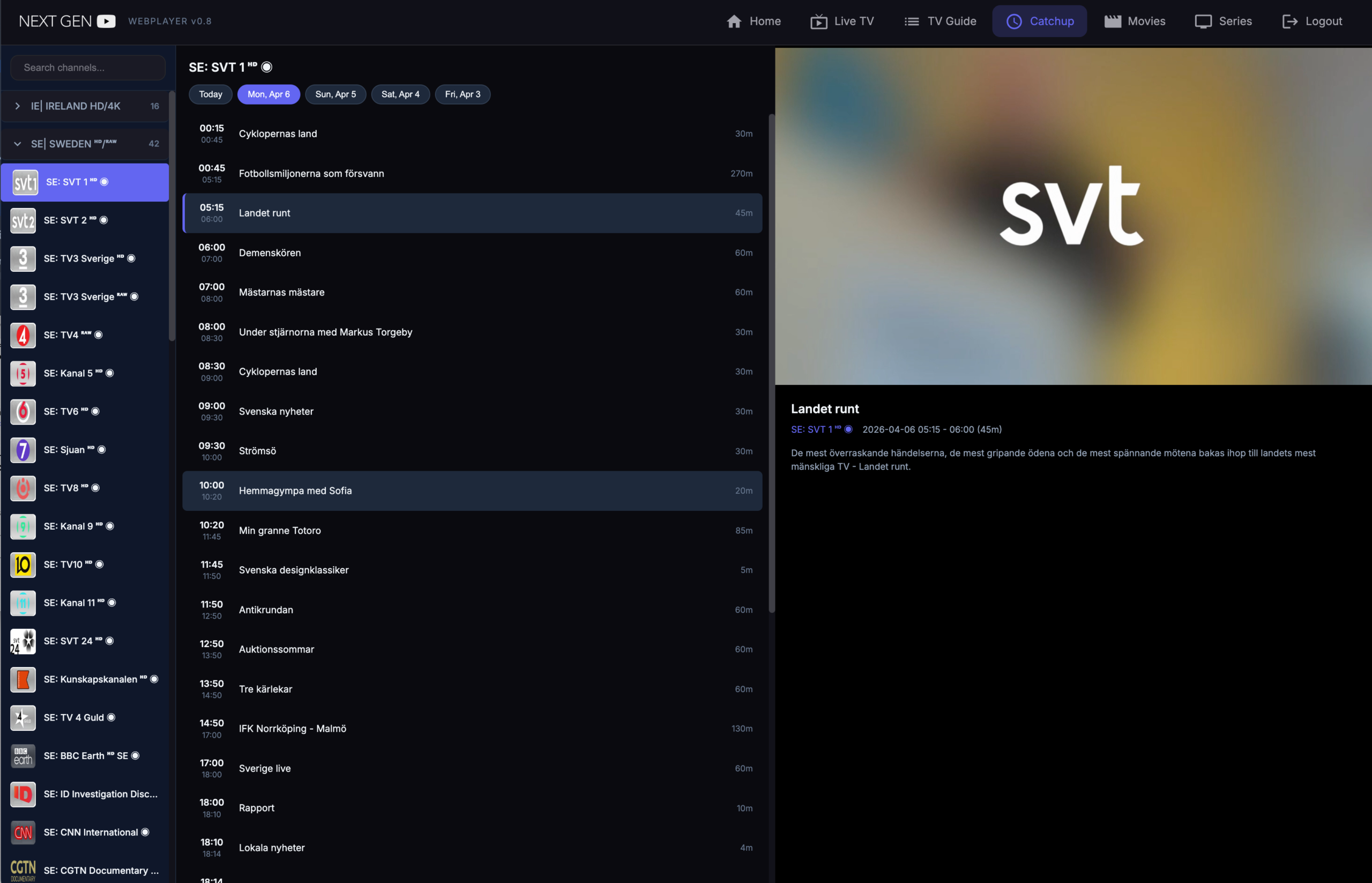
Task: Click the TV10 yellow channel logo
Action: pos(23,565)
